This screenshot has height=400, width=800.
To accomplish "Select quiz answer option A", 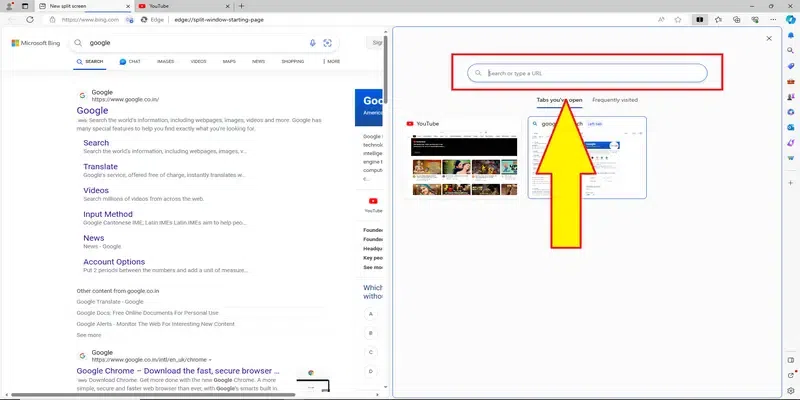I will click(371, 314).
